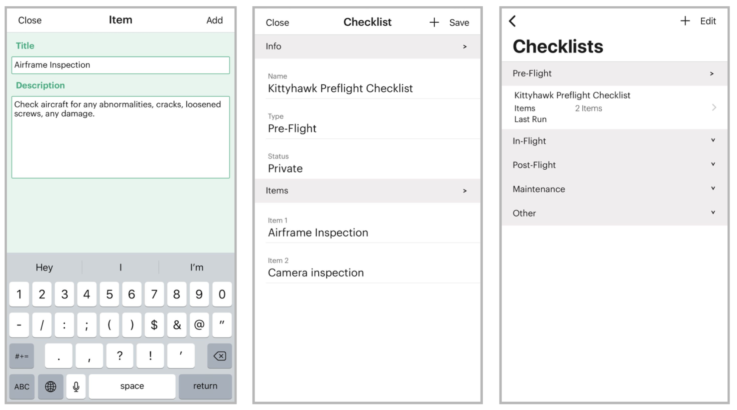
Task: Collapse the Pre-Flight section
Action: [x=614, y=73]
